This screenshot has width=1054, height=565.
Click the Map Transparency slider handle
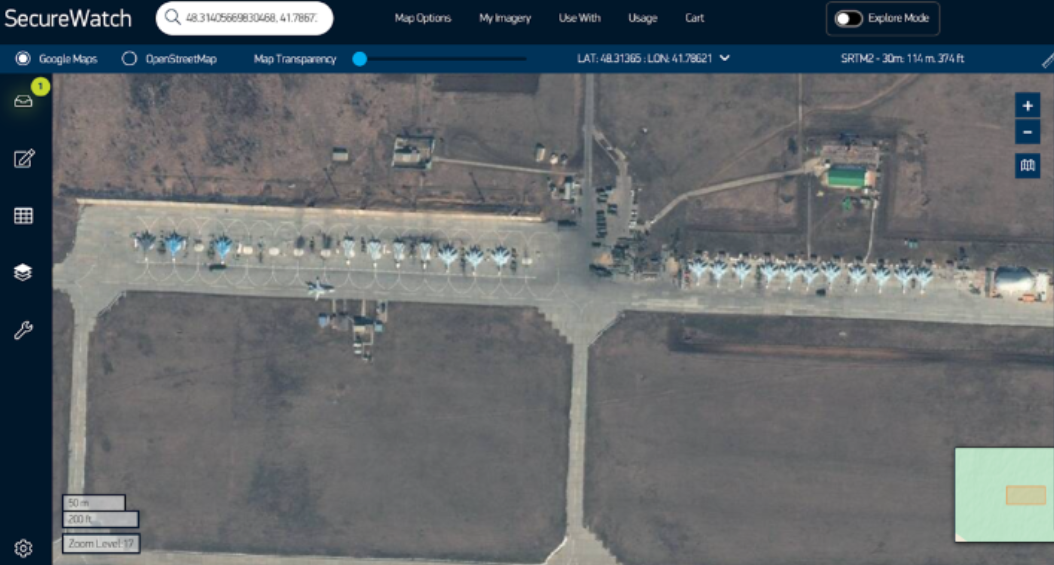click(x=360, y=59)
